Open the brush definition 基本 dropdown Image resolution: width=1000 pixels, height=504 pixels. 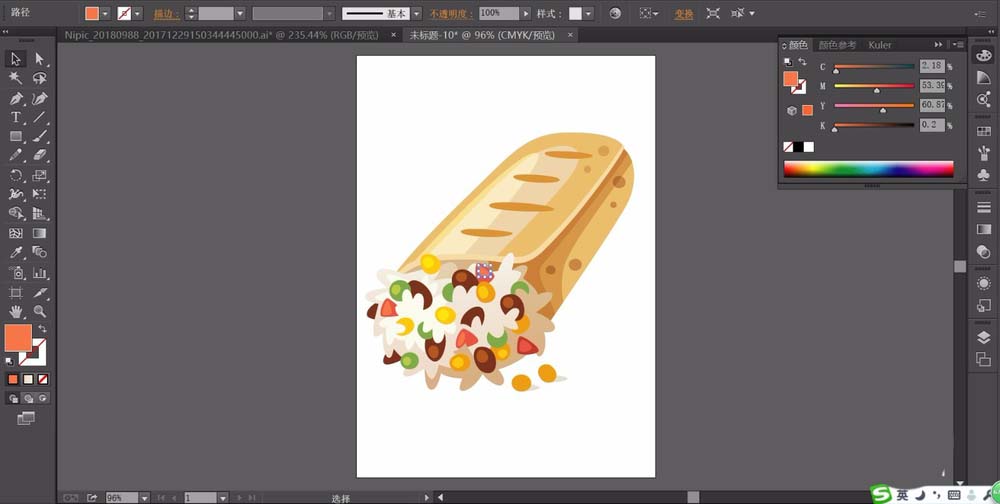[x=416, y=13]
